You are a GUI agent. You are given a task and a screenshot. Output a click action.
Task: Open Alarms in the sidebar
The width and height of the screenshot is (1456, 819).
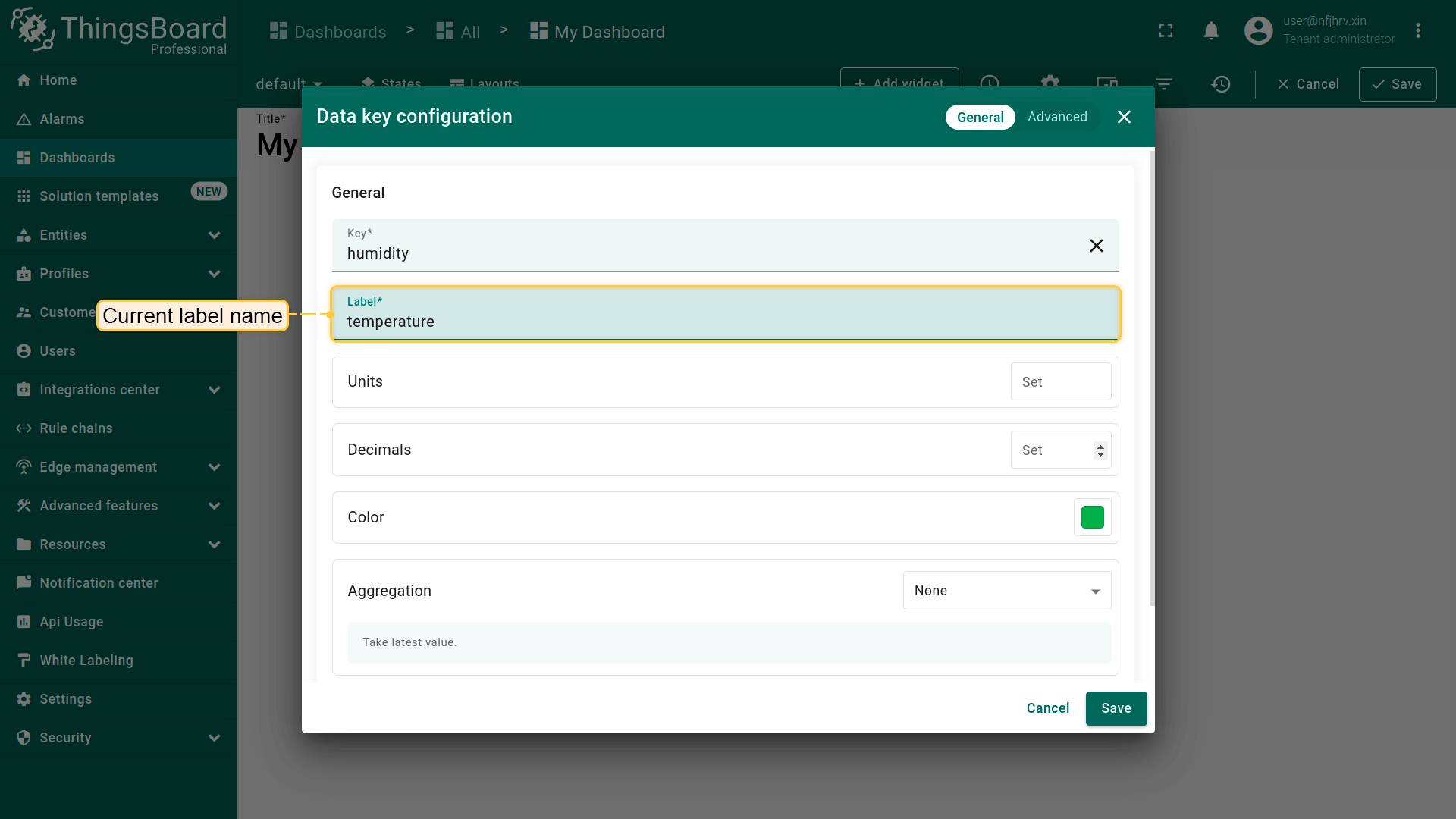62,119
